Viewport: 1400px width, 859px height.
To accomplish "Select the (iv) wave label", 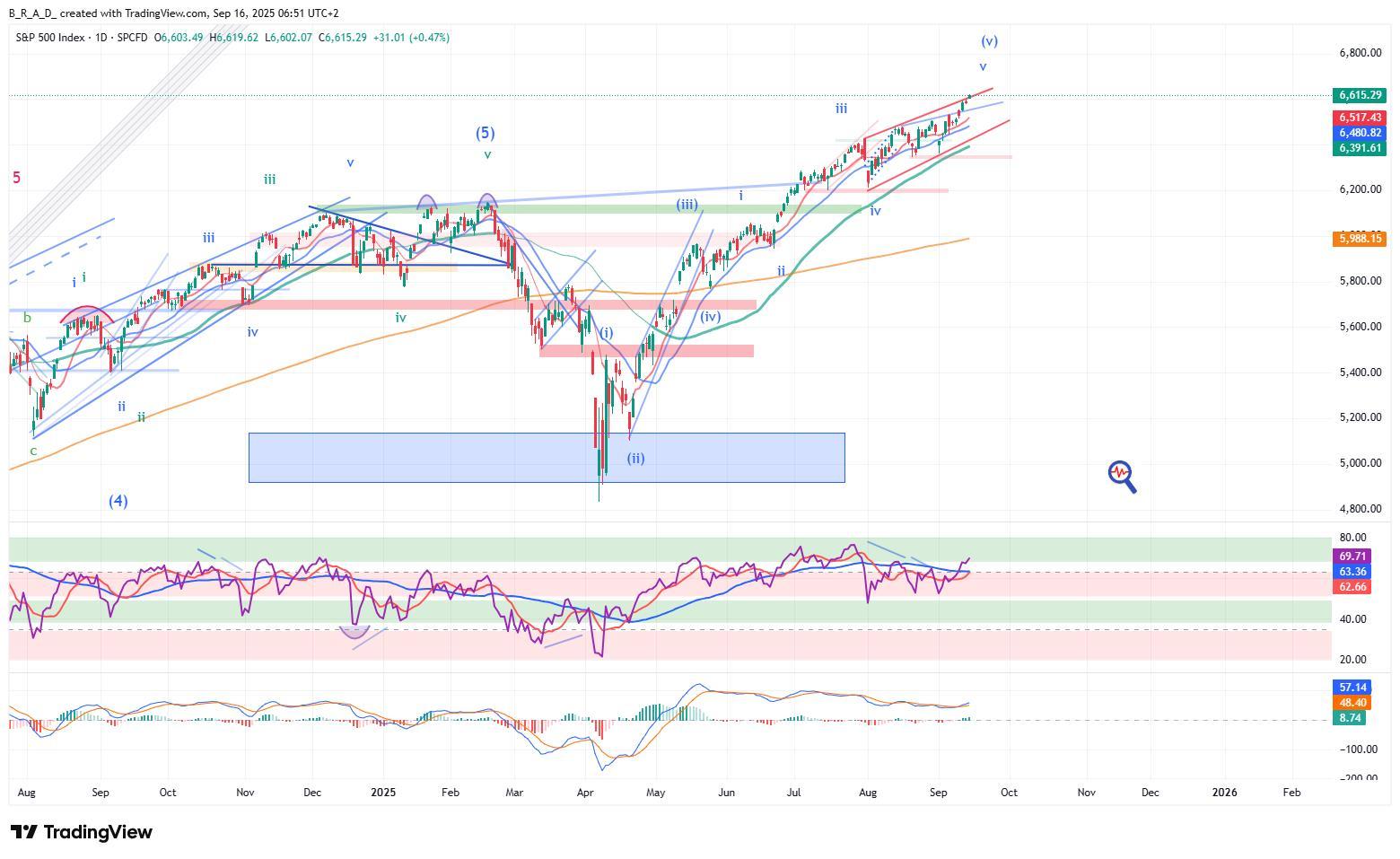I will (x=710, y=316).
